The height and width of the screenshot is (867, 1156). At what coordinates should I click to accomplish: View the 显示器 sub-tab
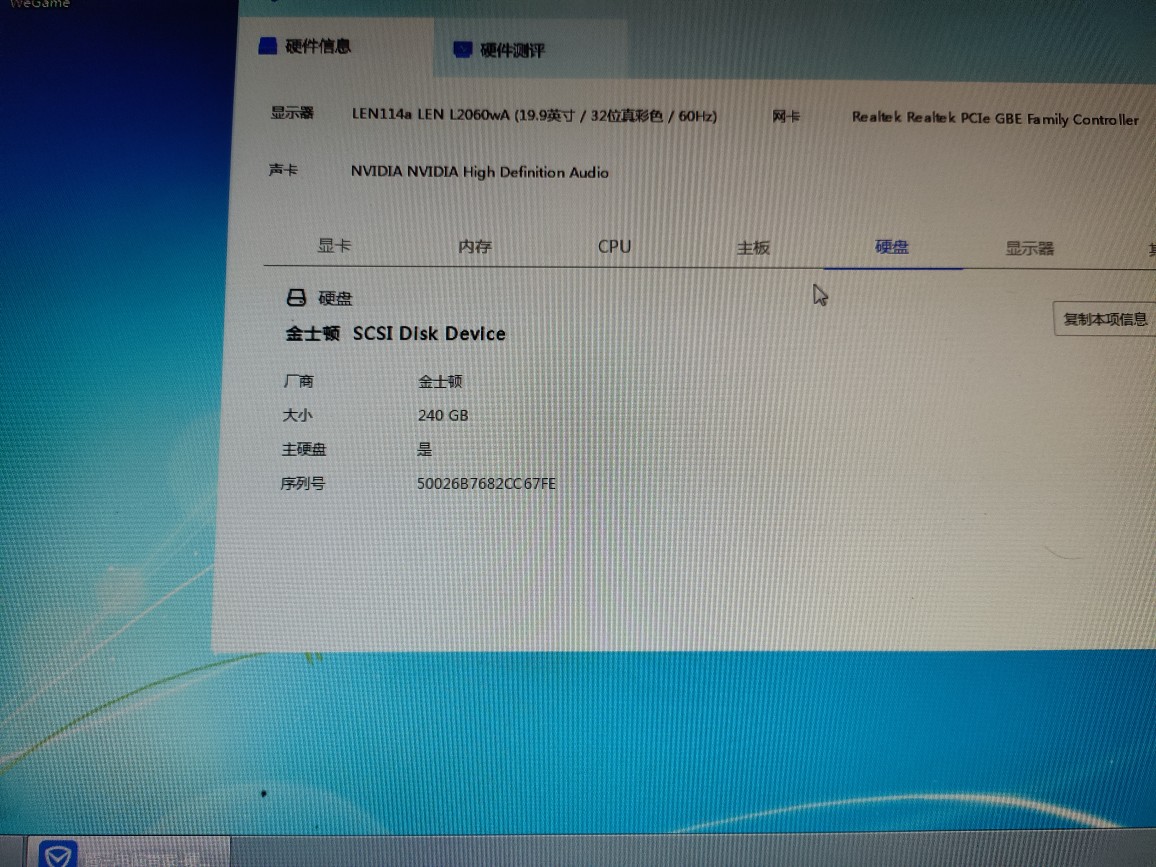pos(1029,248)
